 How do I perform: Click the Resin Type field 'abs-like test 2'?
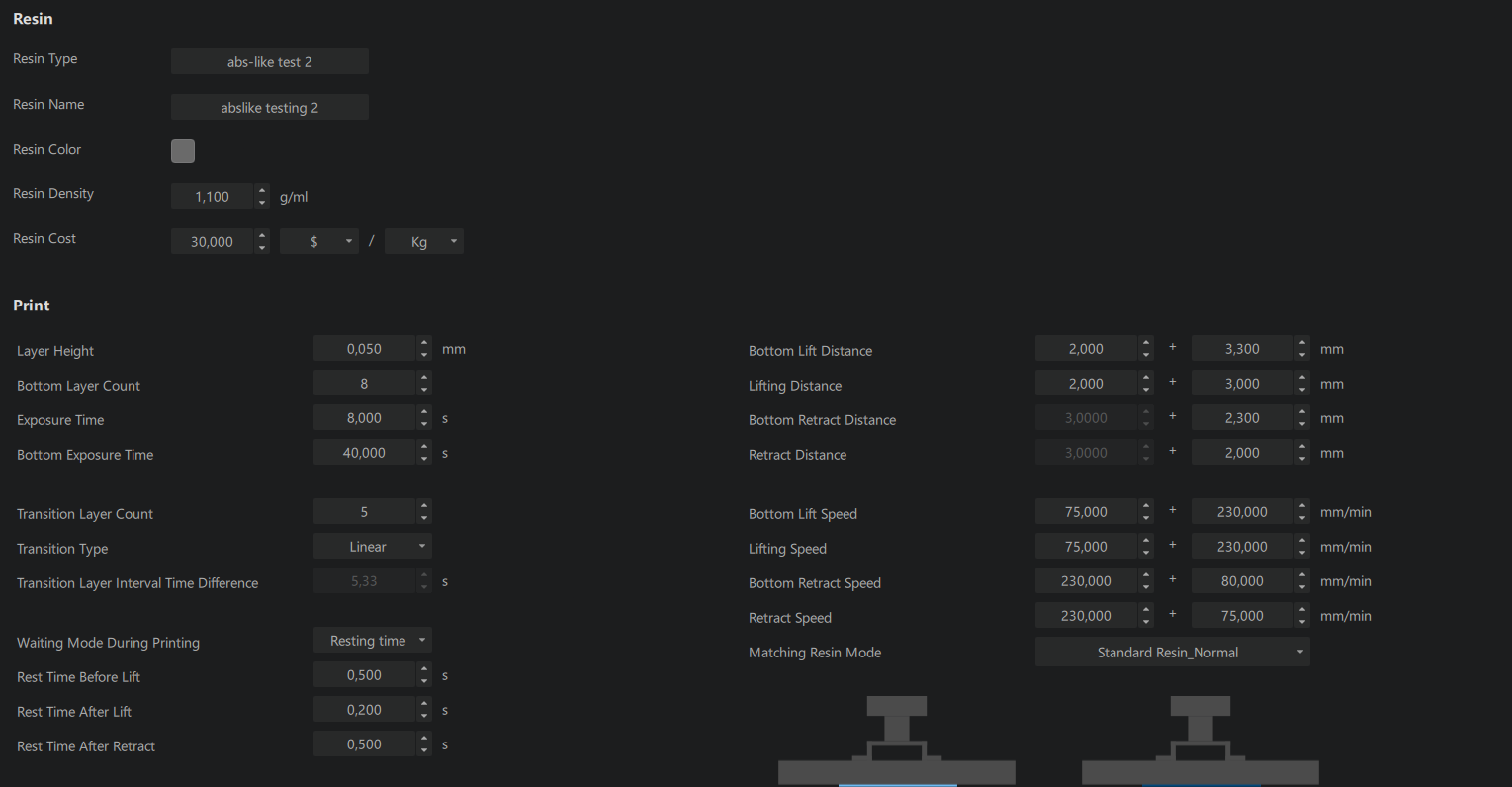tap(269, 61)
